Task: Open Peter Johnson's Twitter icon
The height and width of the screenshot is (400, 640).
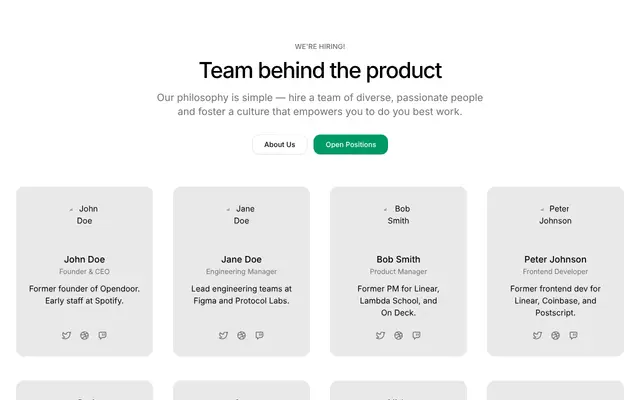Action: point(538,336)
